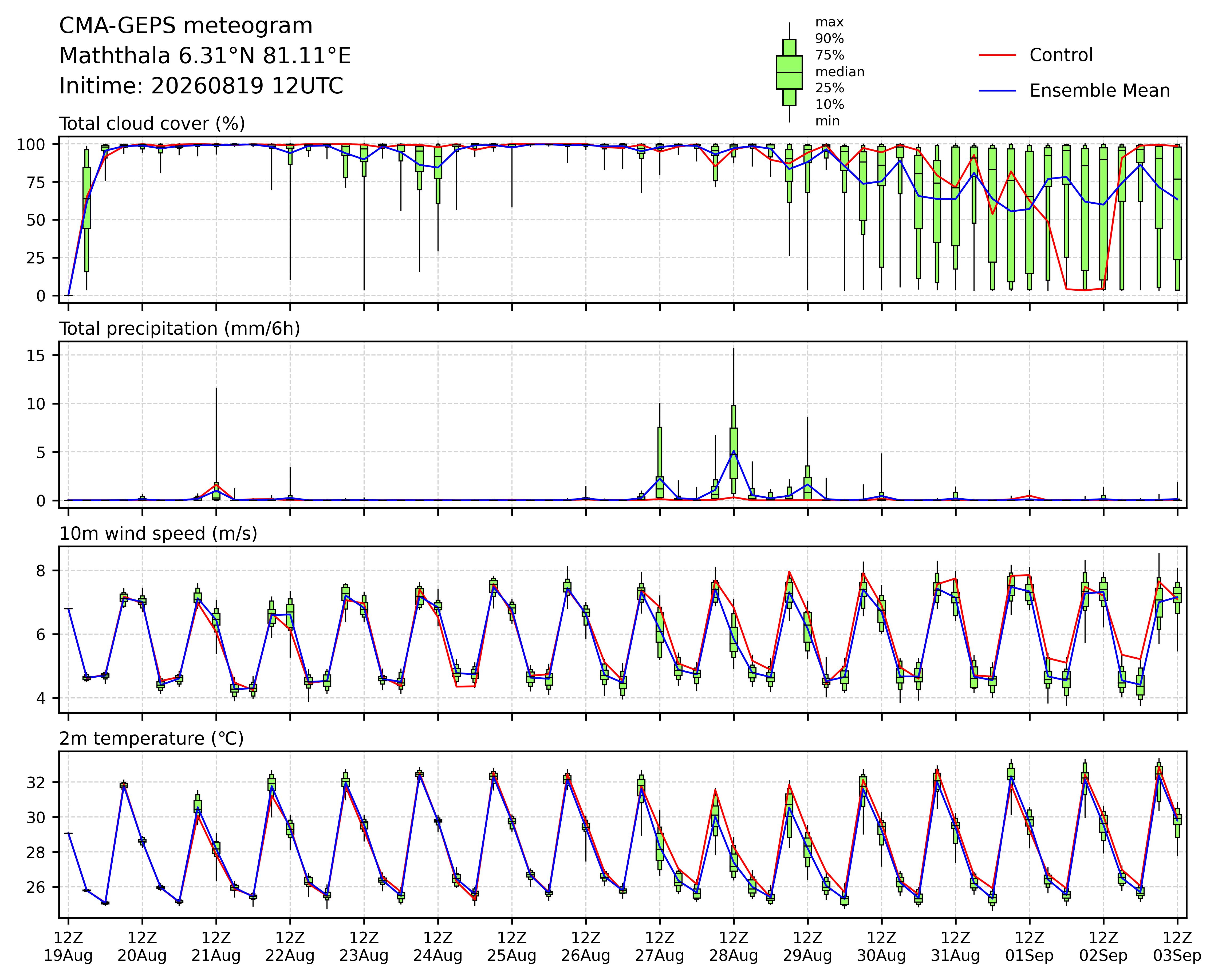Viewport: 1218px width, 980px height.
Task: Click the '15' tick on precipitation axis
Action: tap(36, 355)
